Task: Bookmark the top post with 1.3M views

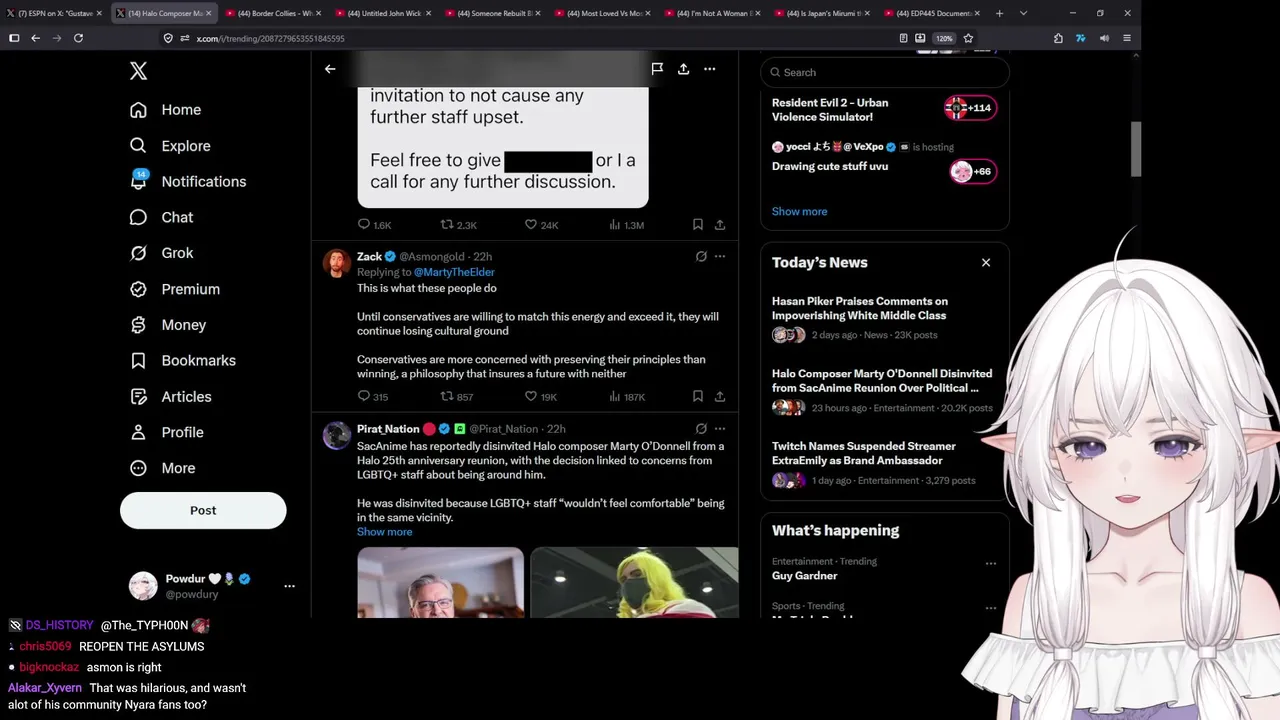Action: point(697,225)
